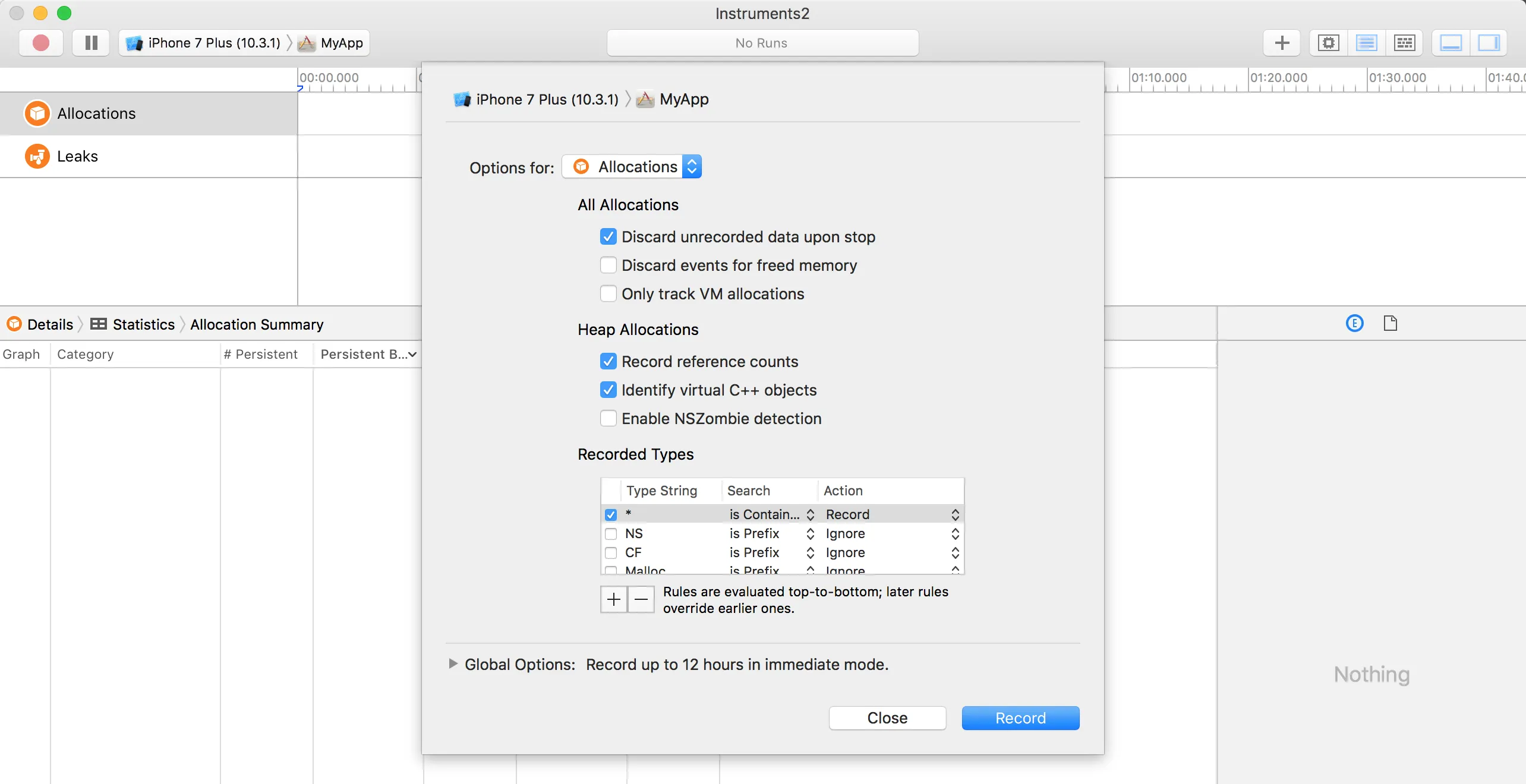Screen dimensions: 1526x784
Task: Enable Discard events for freed memory
Action: tap(608, 265)
